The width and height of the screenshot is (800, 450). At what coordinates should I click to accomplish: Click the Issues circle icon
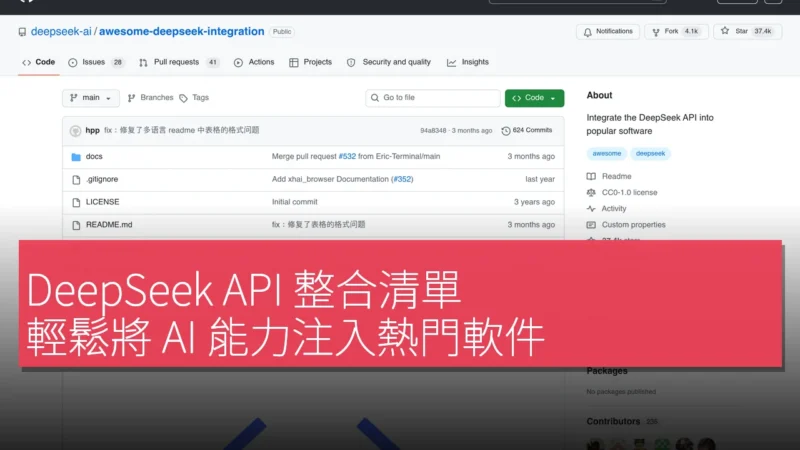click(x=72, y=63)
